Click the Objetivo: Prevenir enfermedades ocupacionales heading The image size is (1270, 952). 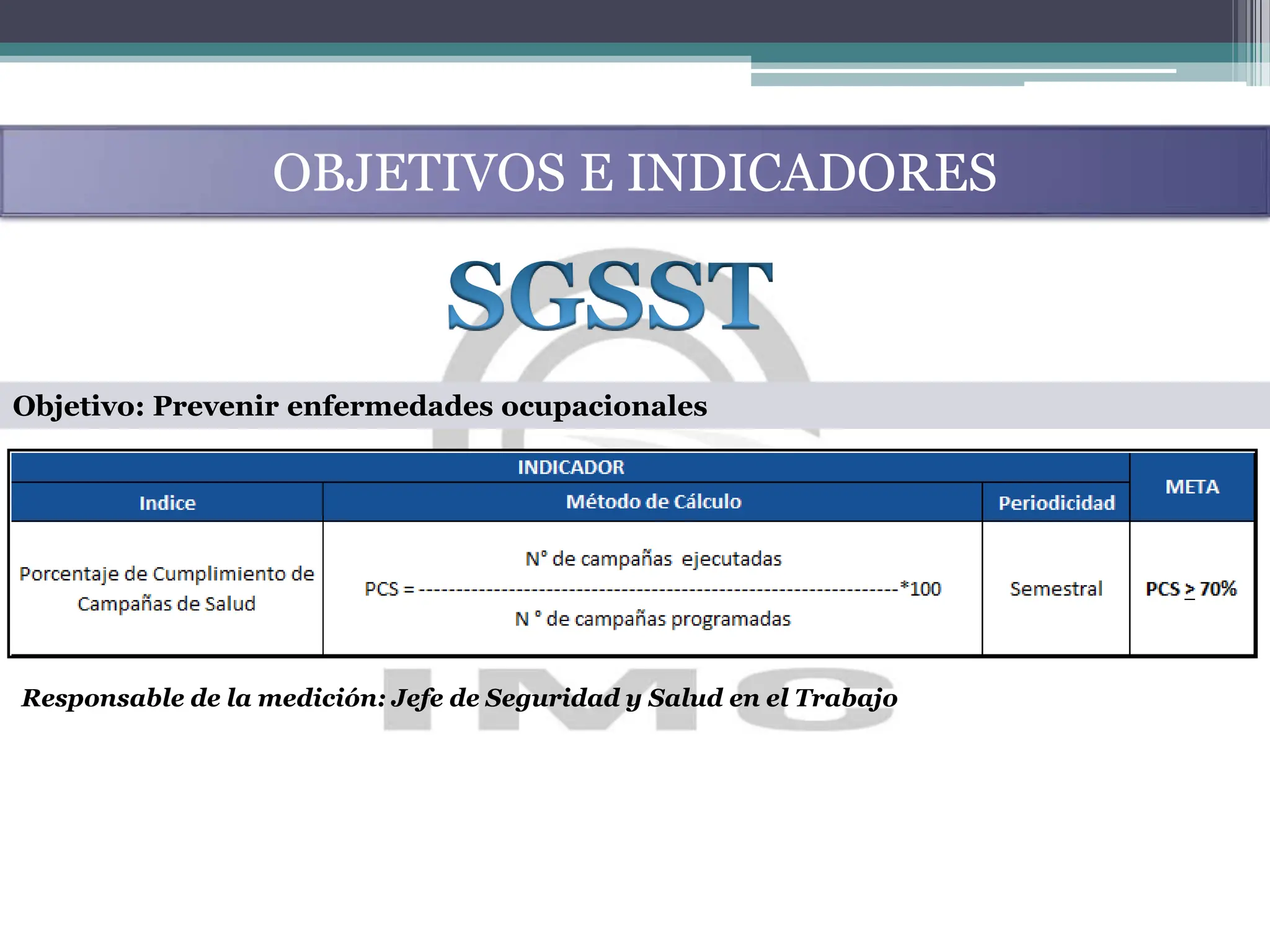[x=360, y=406]
